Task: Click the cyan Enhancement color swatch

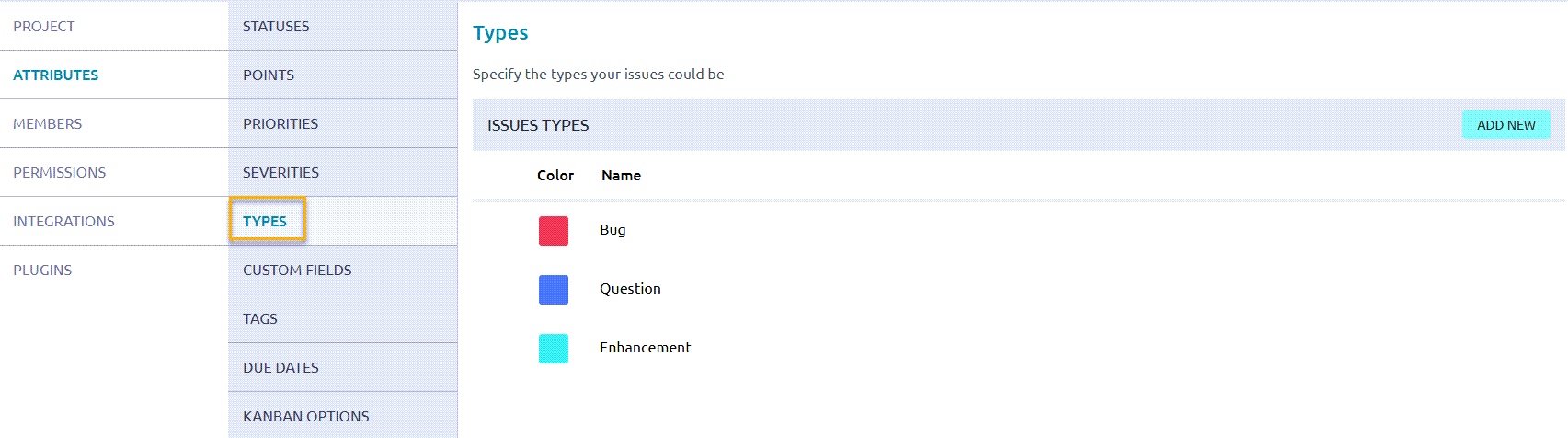Action: 554,349
